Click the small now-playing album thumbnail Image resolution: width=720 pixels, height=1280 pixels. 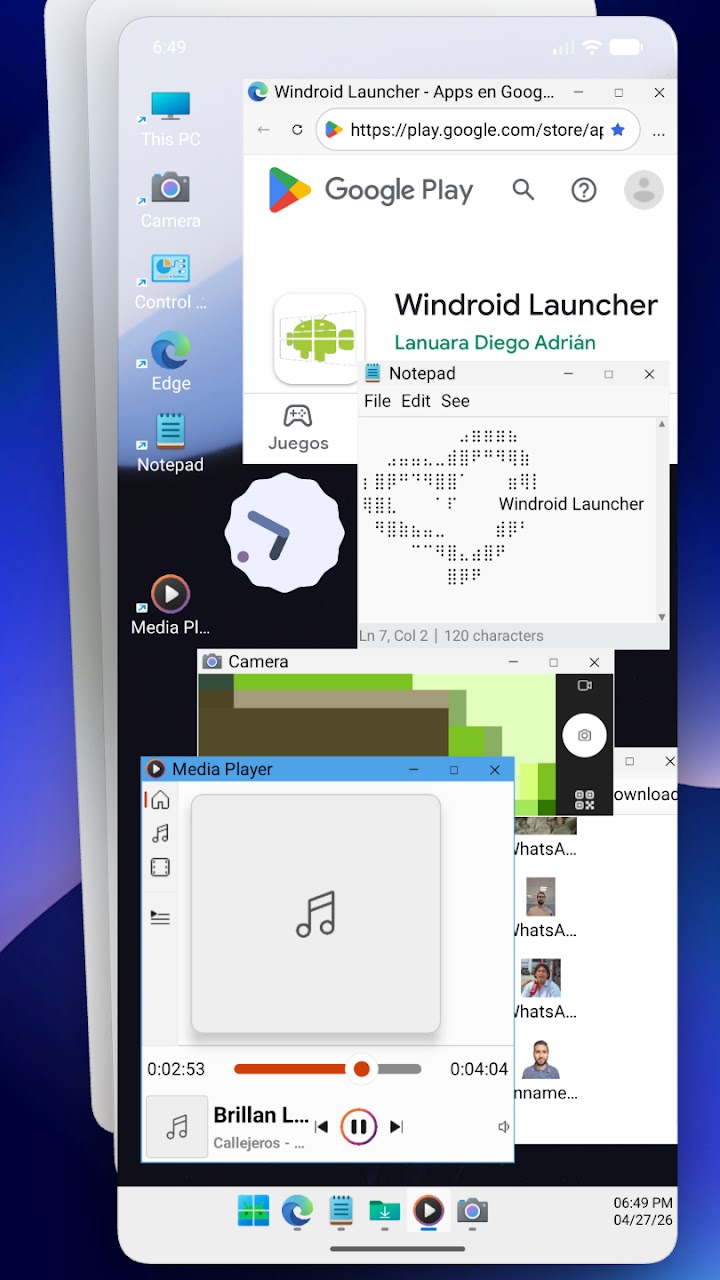177,1127
